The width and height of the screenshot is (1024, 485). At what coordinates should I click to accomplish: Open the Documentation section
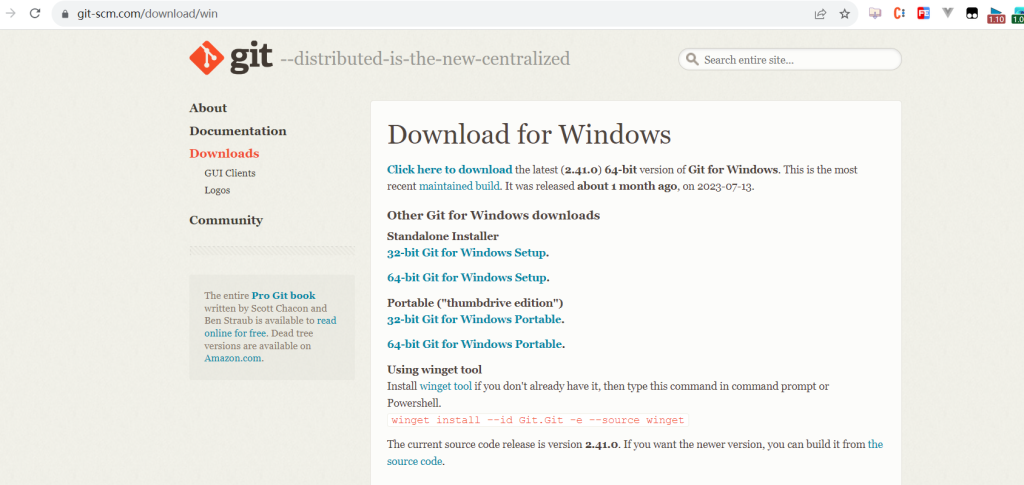tap(238, 131)
